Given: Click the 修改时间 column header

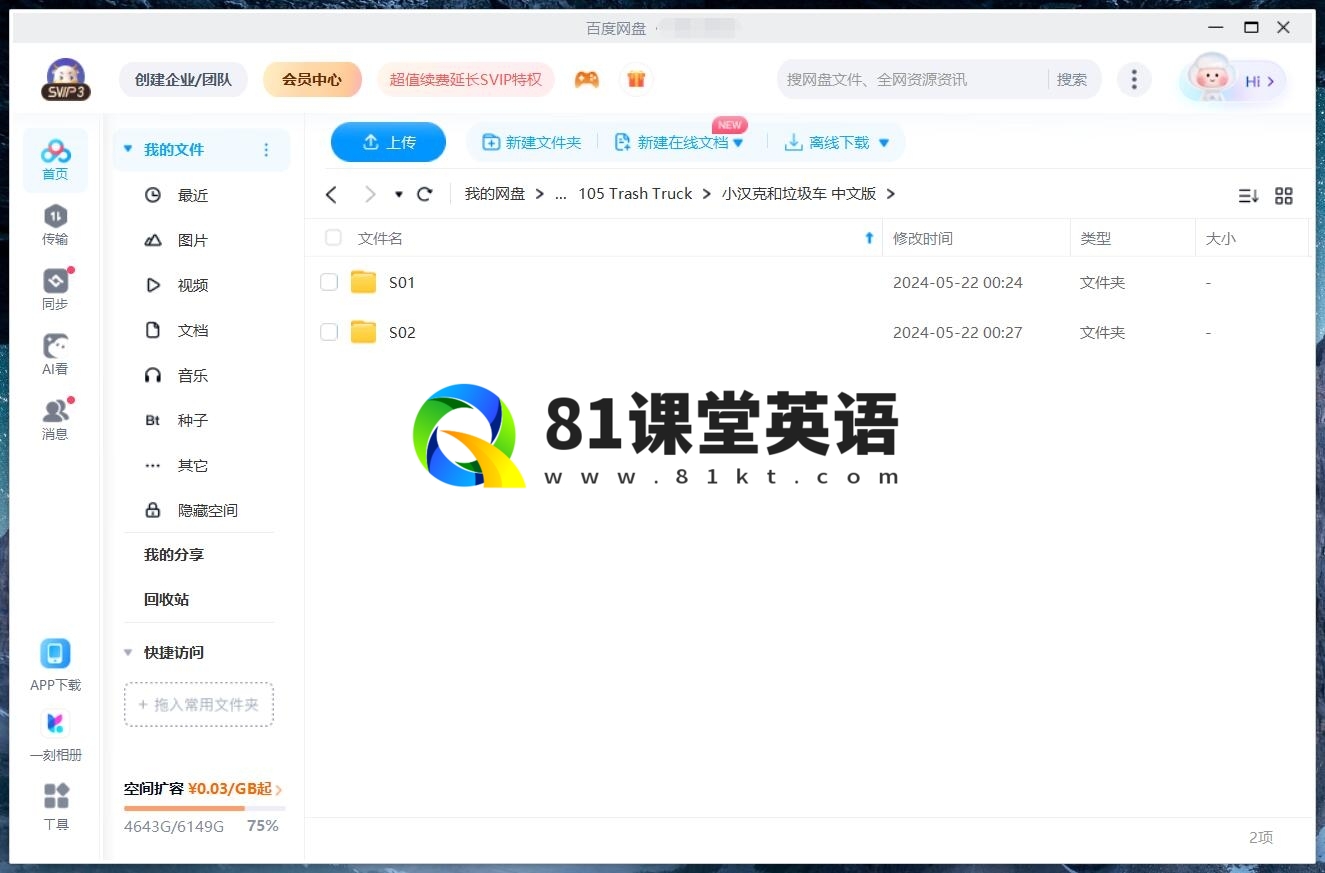Looking at the screenshot, I should 922,238.
